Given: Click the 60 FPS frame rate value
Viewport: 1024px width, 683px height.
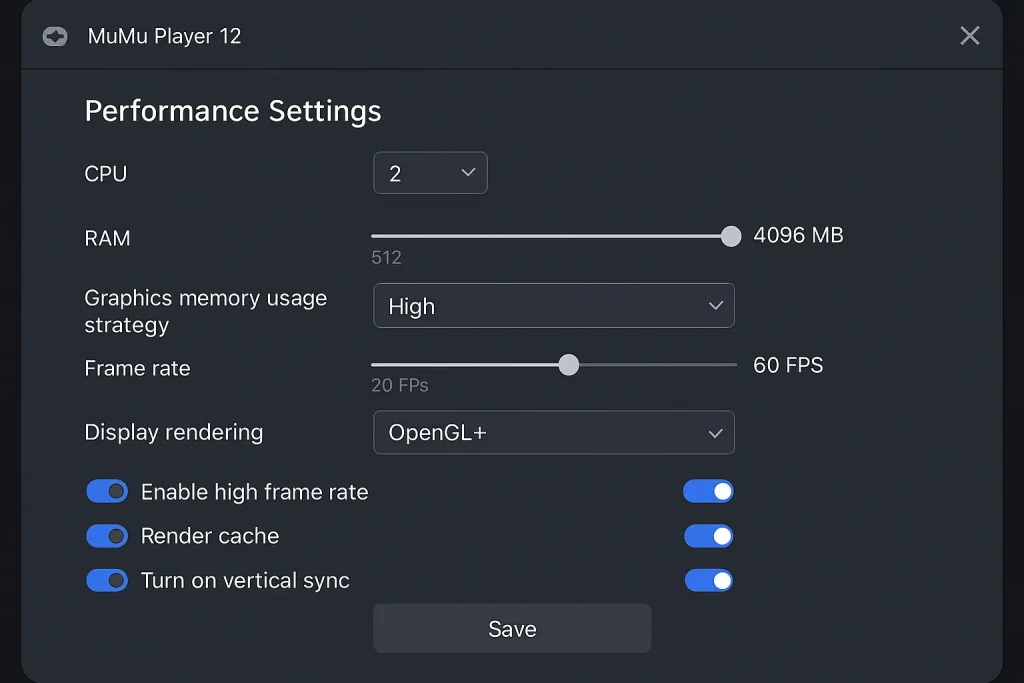Looking at the screenshot, I should point(788,365).
